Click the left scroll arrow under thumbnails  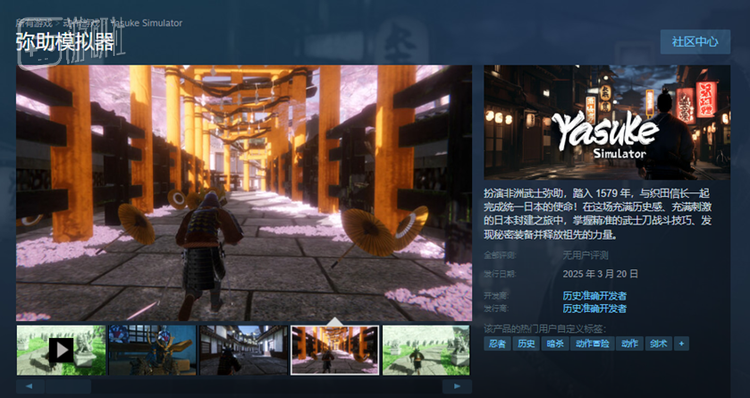(x=31, y=386)
